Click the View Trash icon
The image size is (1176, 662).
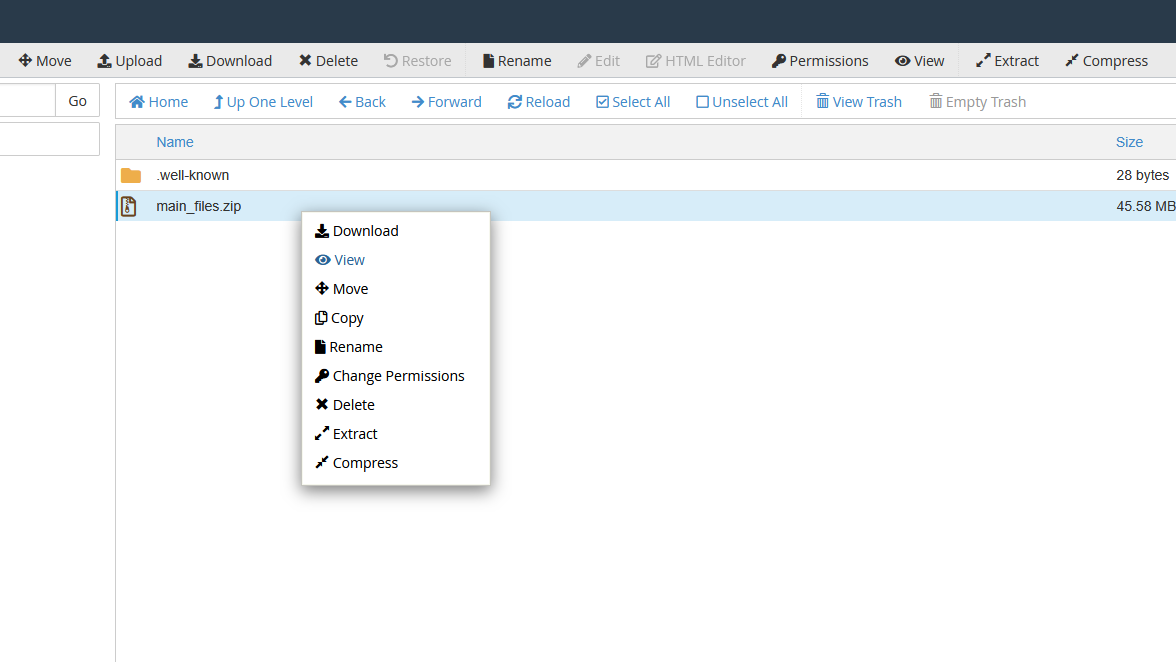pyautogui.click(x=822, y=102)
